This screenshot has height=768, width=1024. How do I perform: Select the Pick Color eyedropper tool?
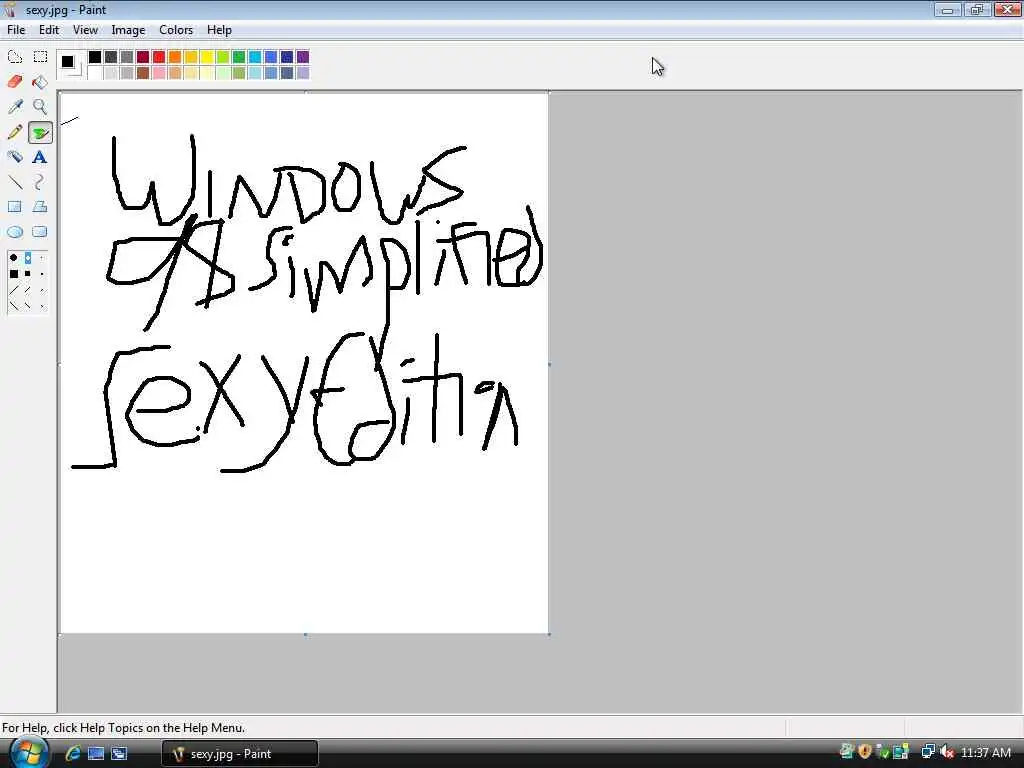coord(14,106)
